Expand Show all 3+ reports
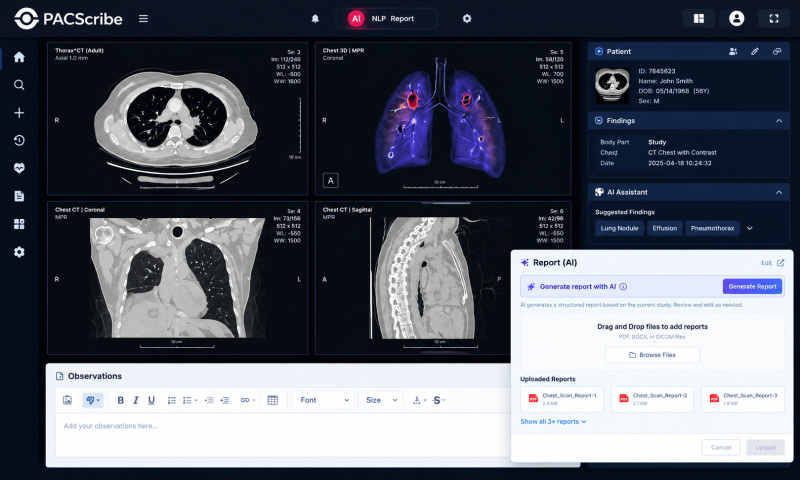 tap(553, 422)
